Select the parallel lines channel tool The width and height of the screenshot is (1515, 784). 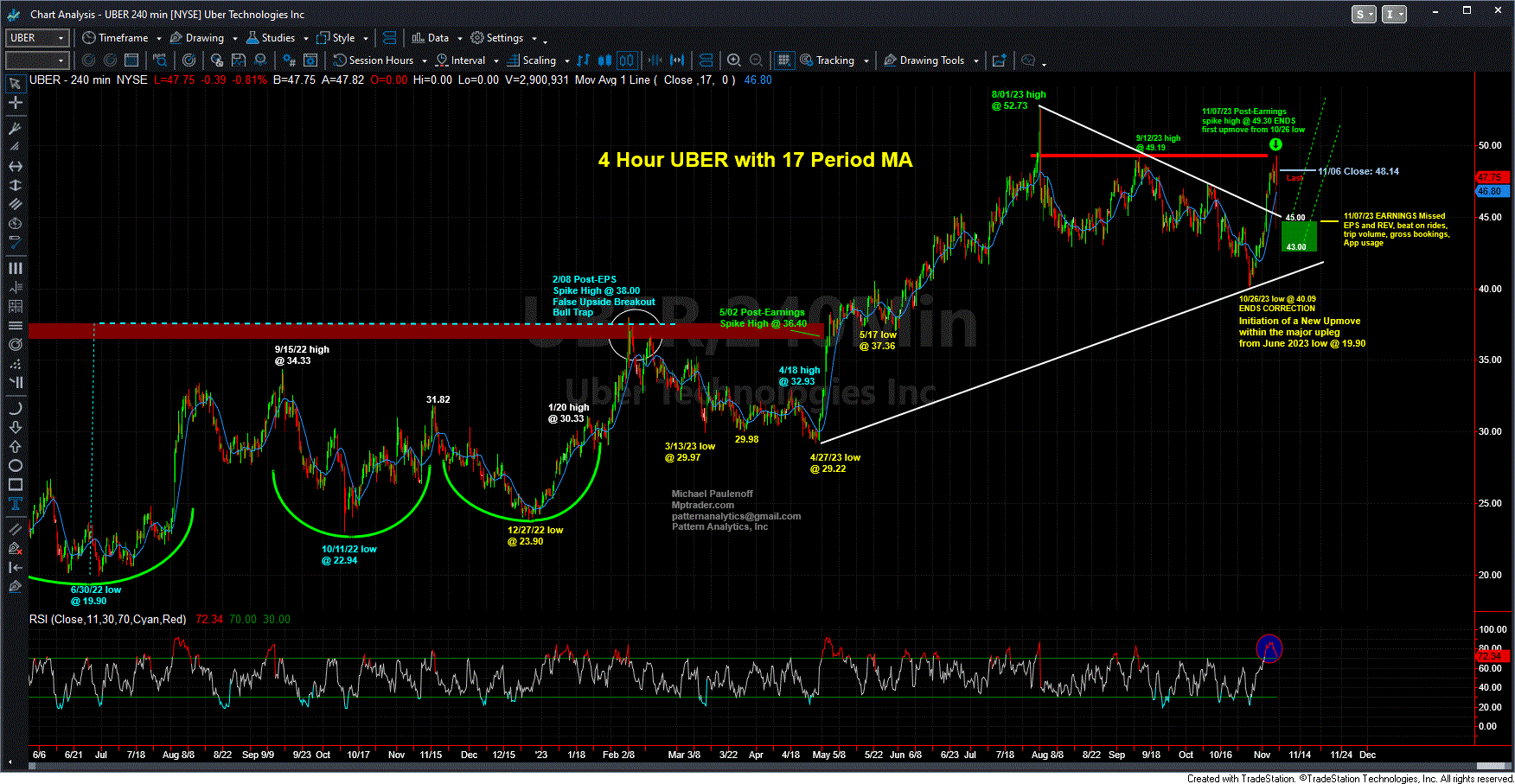pos(15,204)
